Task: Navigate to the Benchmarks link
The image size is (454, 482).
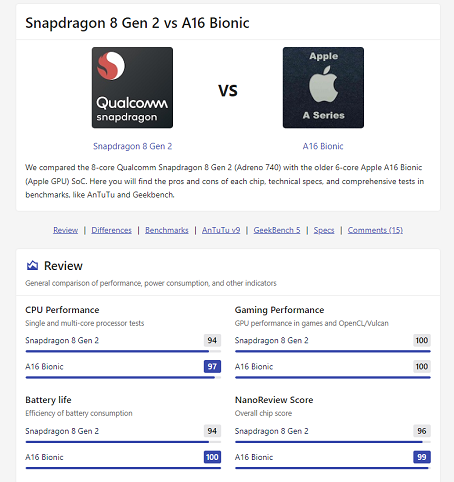Action: [x=167, y=230]
